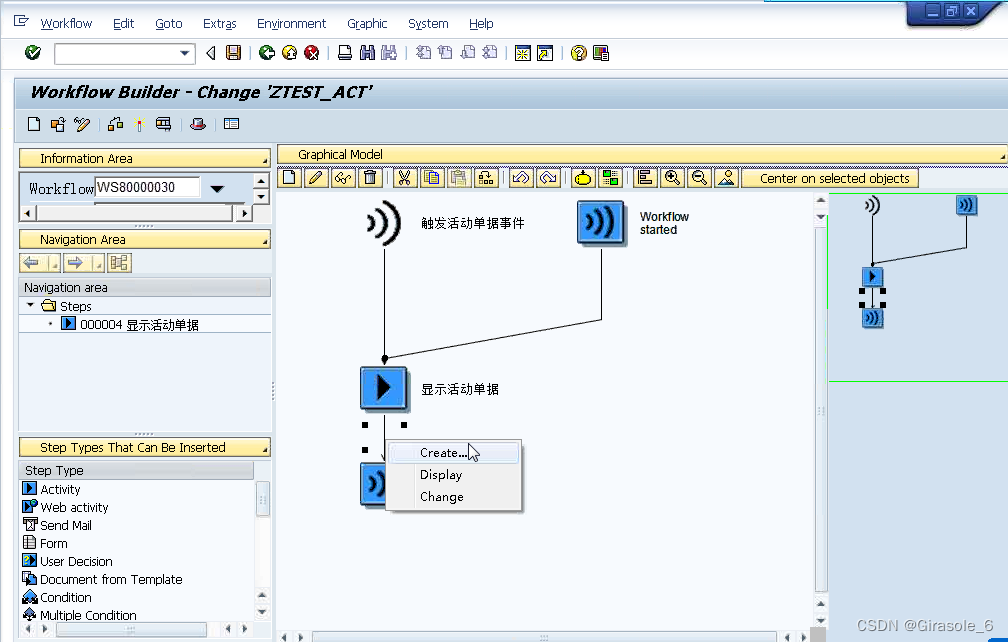This screenshot has width=1008, height=642.
Task: Click the green checkmark Enter icon
Action: [33, 53]
